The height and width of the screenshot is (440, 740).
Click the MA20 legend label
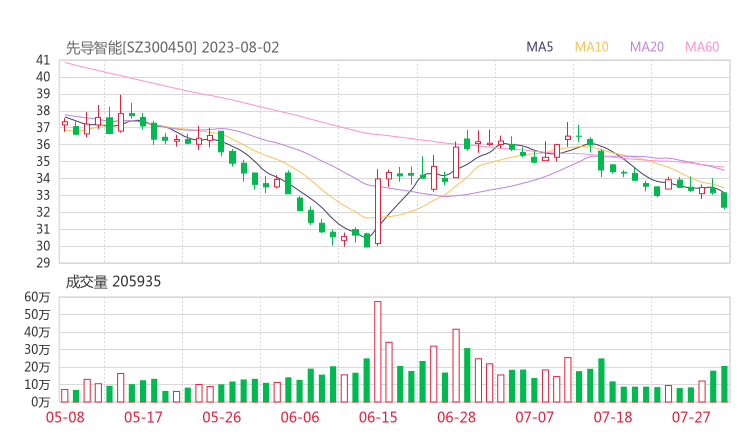(x=647, y=47)
